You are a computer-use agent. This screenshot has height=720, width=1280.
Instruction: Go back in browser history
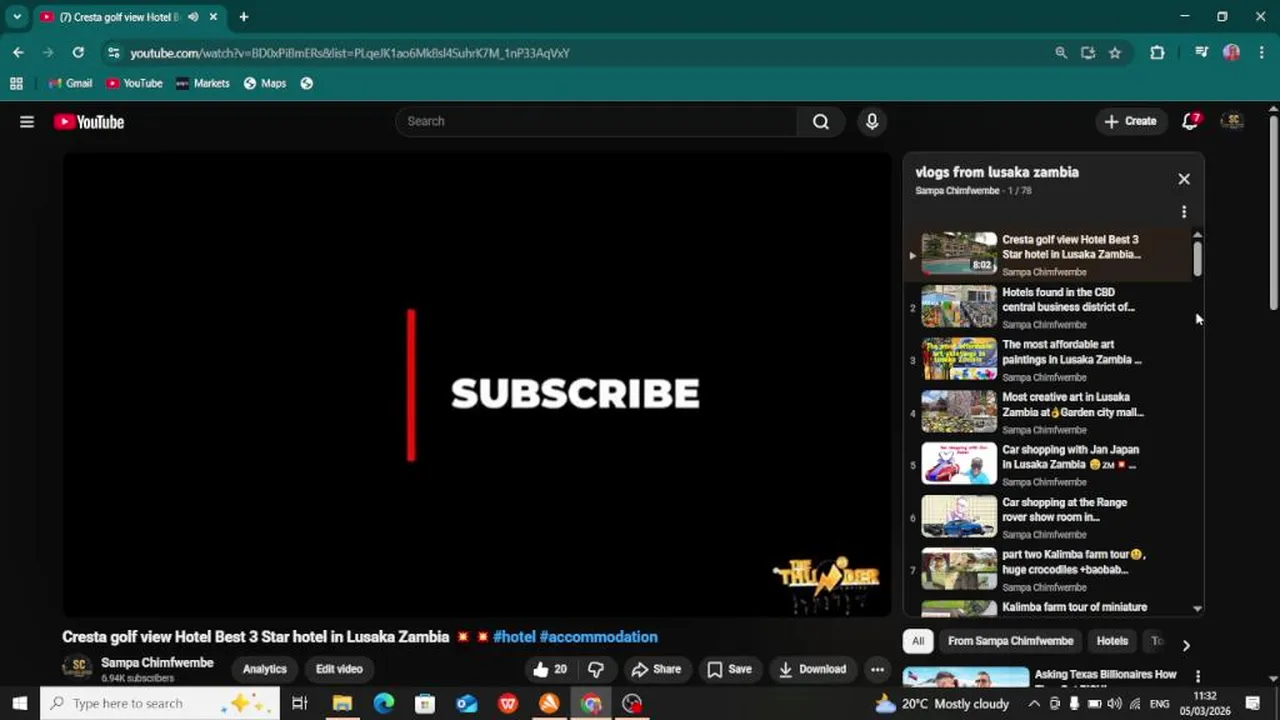(x=18, y=53)
